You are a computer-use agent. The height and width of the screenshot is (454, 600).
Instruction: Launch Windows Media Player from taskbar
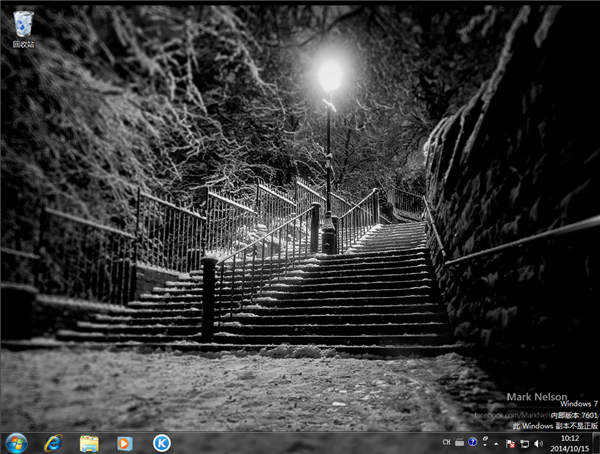124,442
